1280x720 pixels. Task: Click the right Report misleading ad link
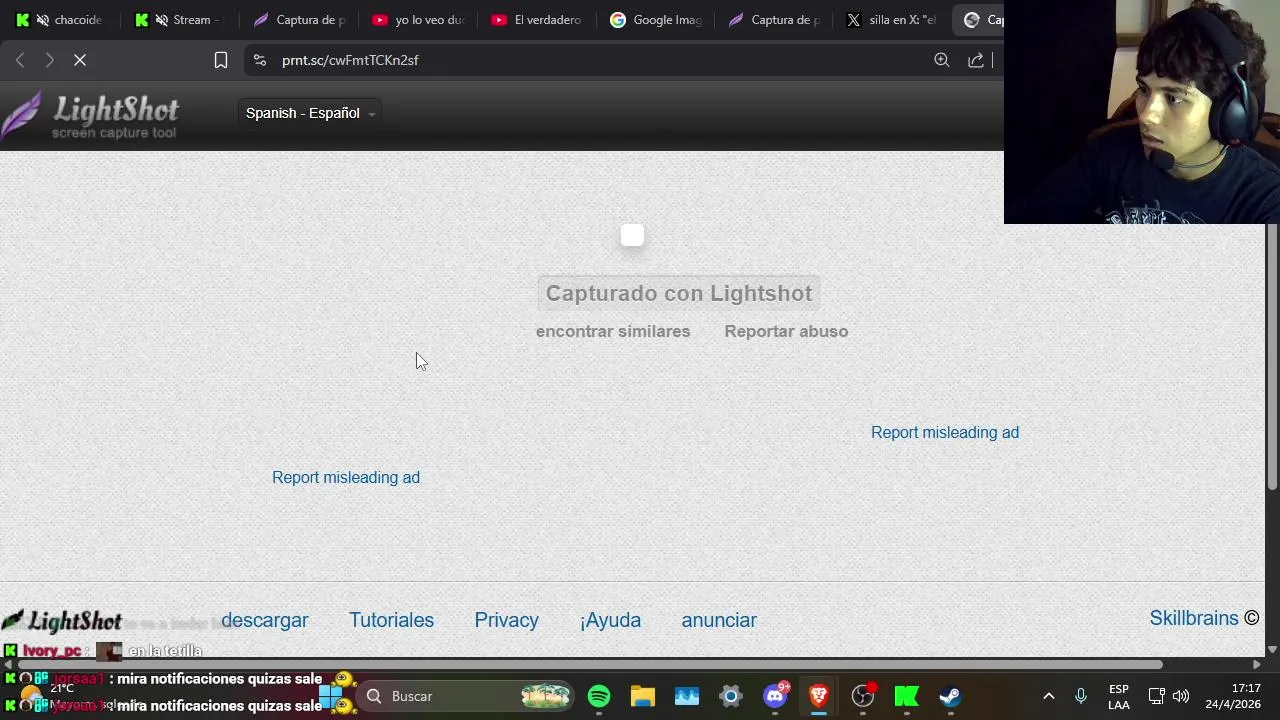(945, 432)
